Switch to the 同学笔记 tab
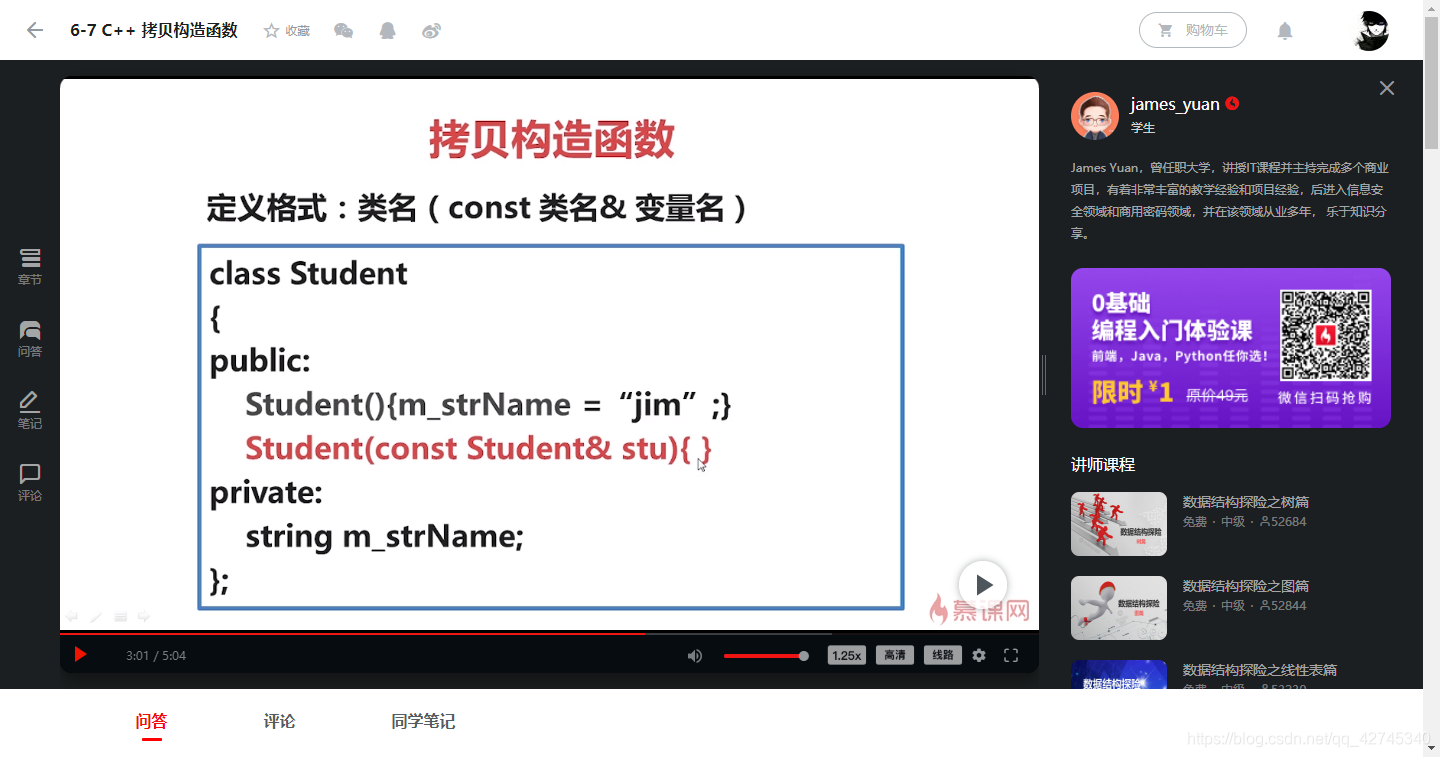Viewport: 1440px width, 757px height. pyautogui.click(x=423, y=721)
